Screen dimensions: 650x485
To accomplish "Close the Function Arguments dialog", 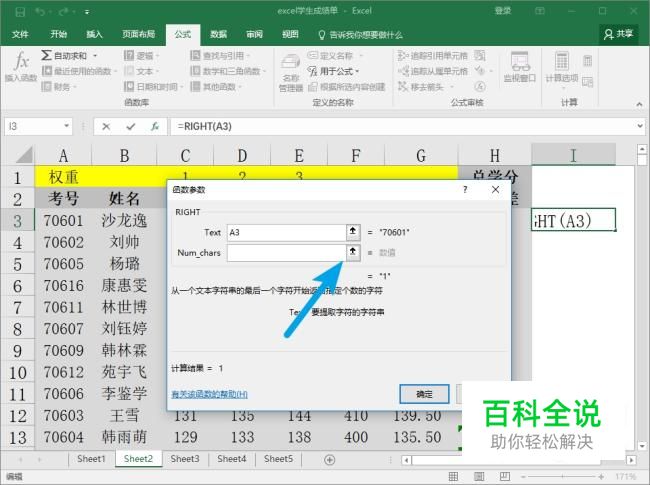I will click(x=495, y=190).
